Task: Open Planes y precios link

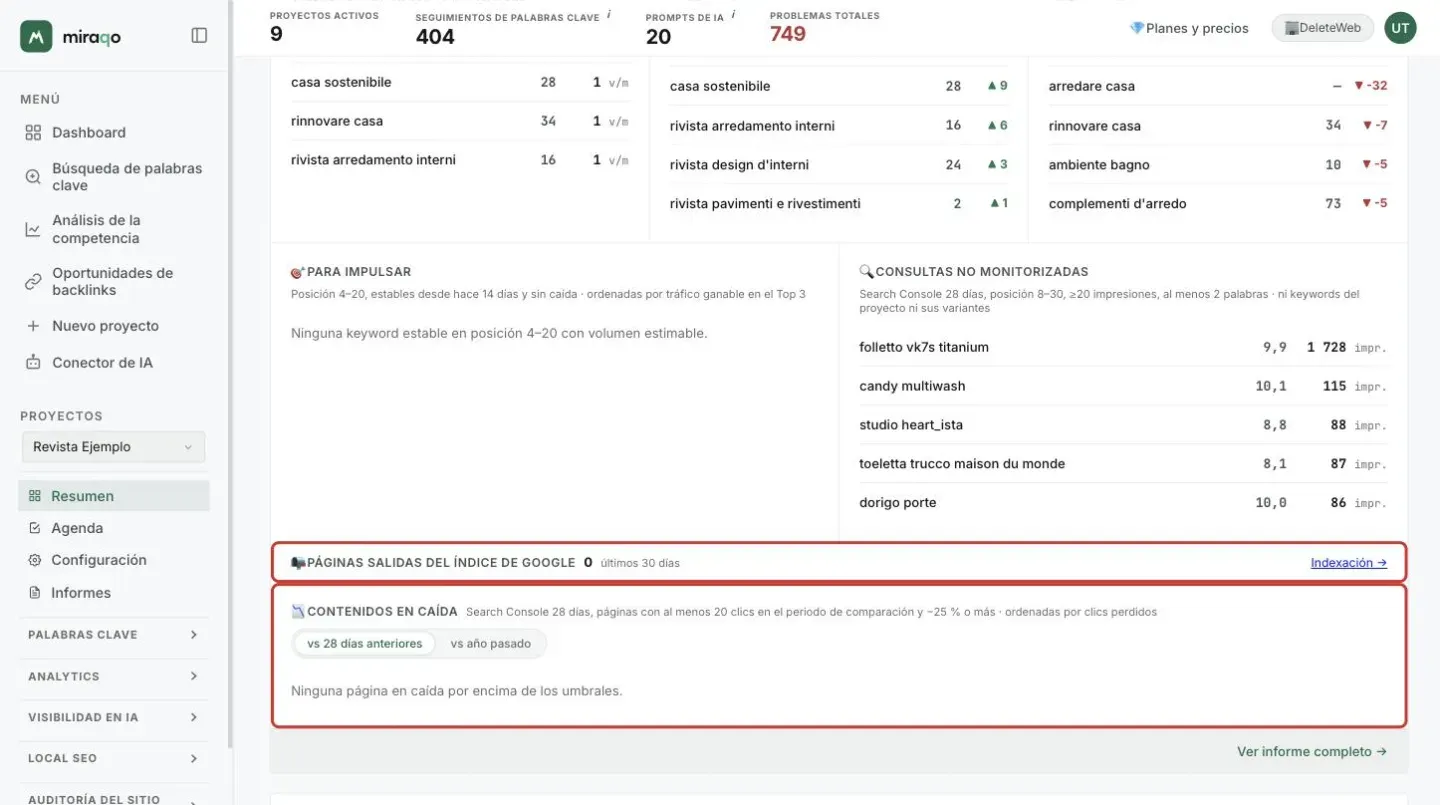Action: tap(1189, 28)
